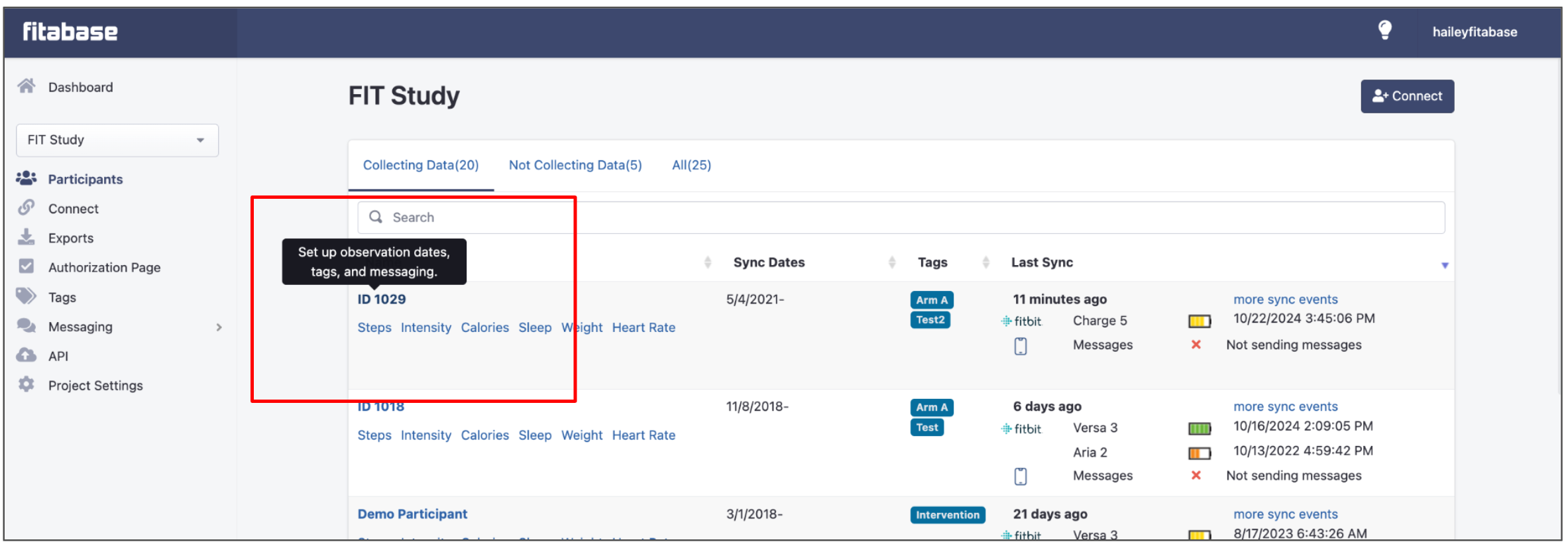Click the fitbit logo in ID 1029 row
The image size is (1568, 550).
[1021, 321]
